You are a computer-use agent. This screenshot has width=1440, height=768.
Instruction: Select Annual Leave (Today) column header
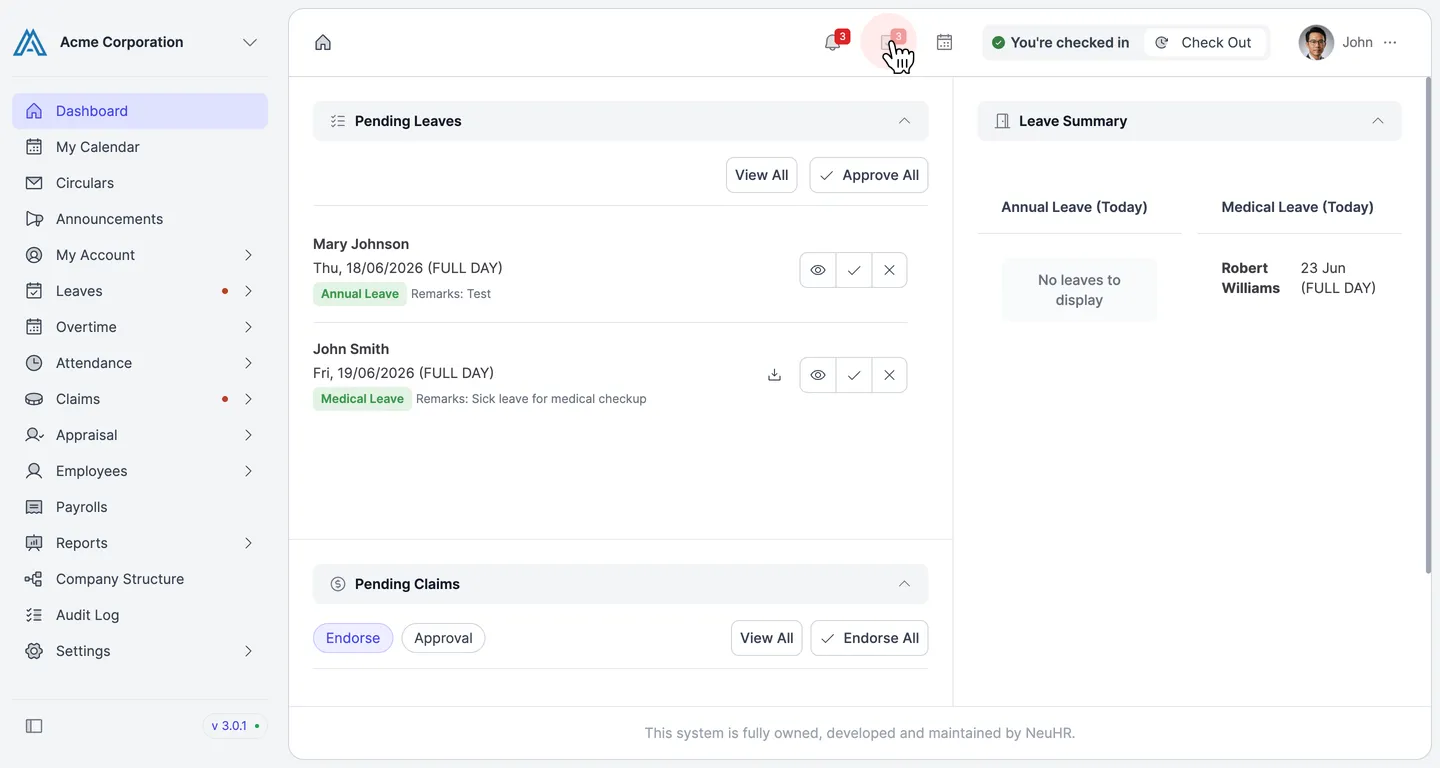1074,207
